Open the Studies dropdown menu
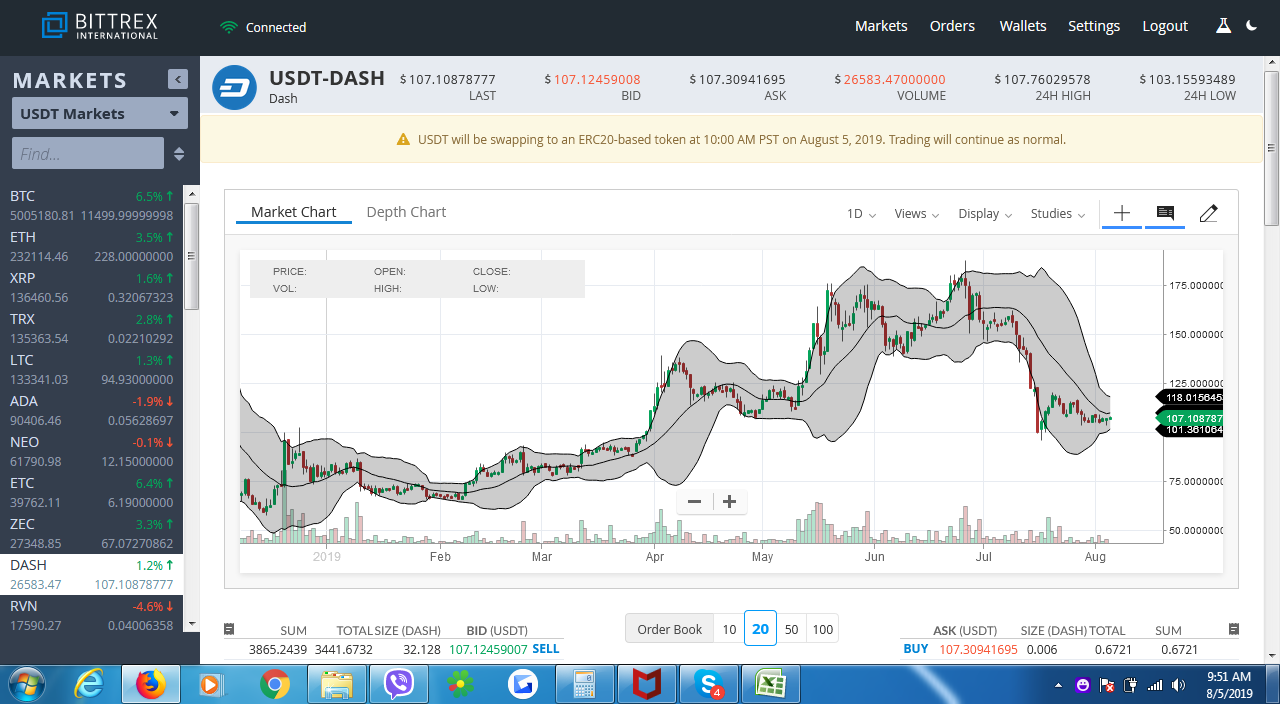The height and width of the screenshot is (704, 1280). [1058, 214]
